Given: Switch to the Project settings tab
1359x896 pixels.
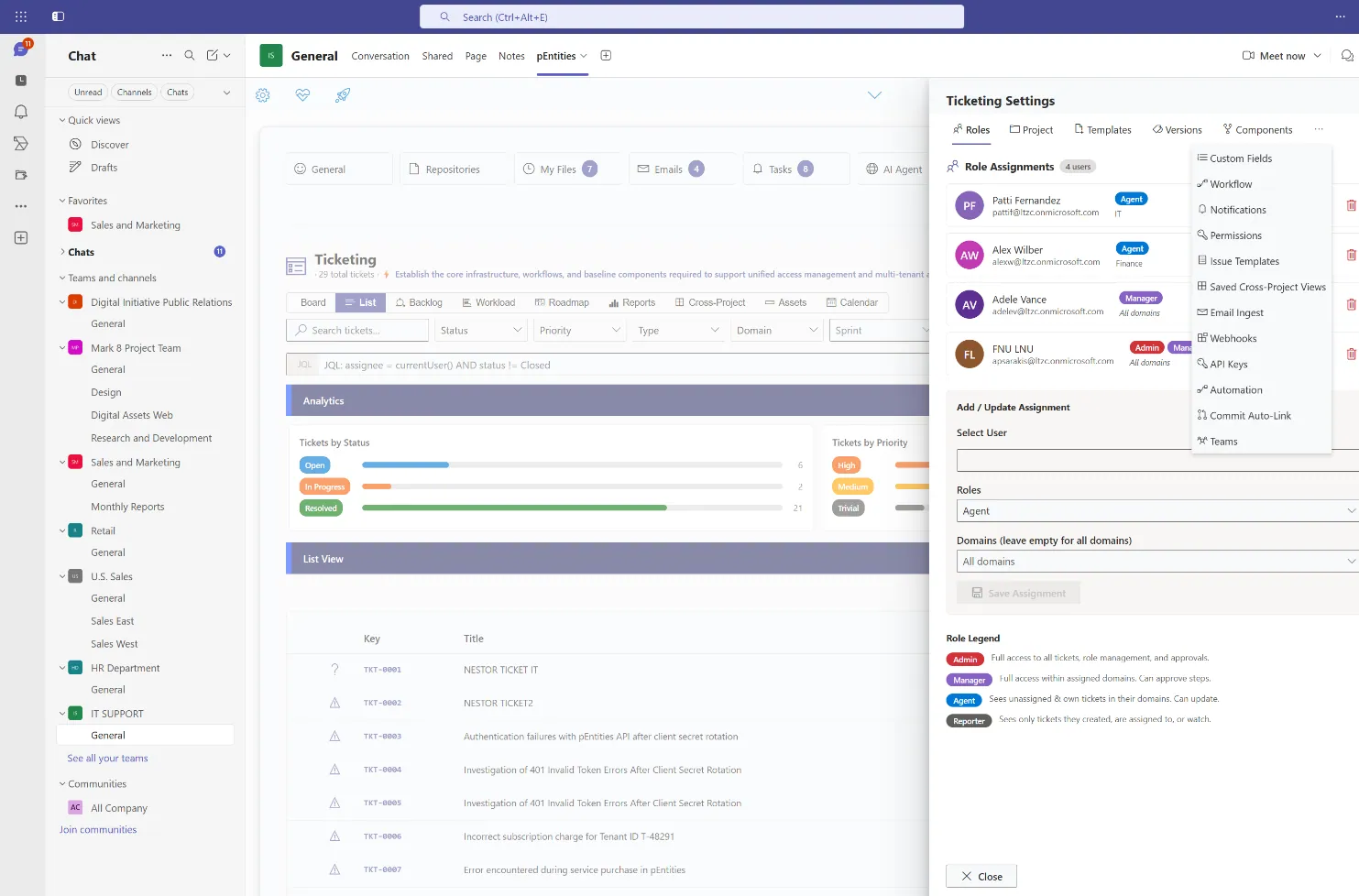Looking at the screenshot, I should (1031, 130).
